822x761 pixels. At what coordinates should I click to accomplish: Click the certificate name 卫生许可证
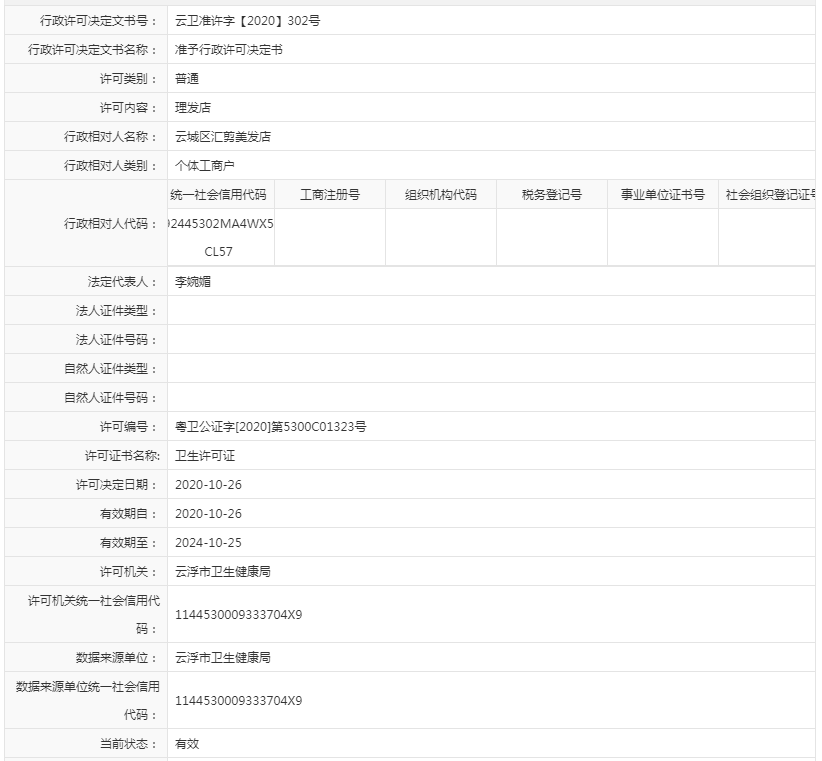[204, 456]
